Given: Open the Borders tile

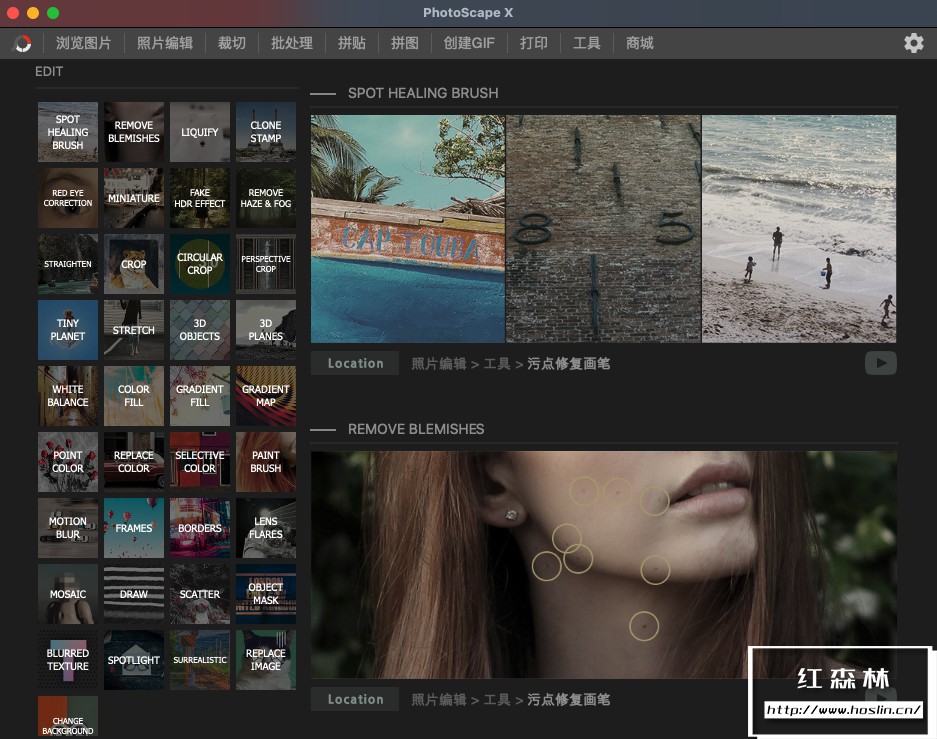Looking at the screenshot, I should [200, 528].
